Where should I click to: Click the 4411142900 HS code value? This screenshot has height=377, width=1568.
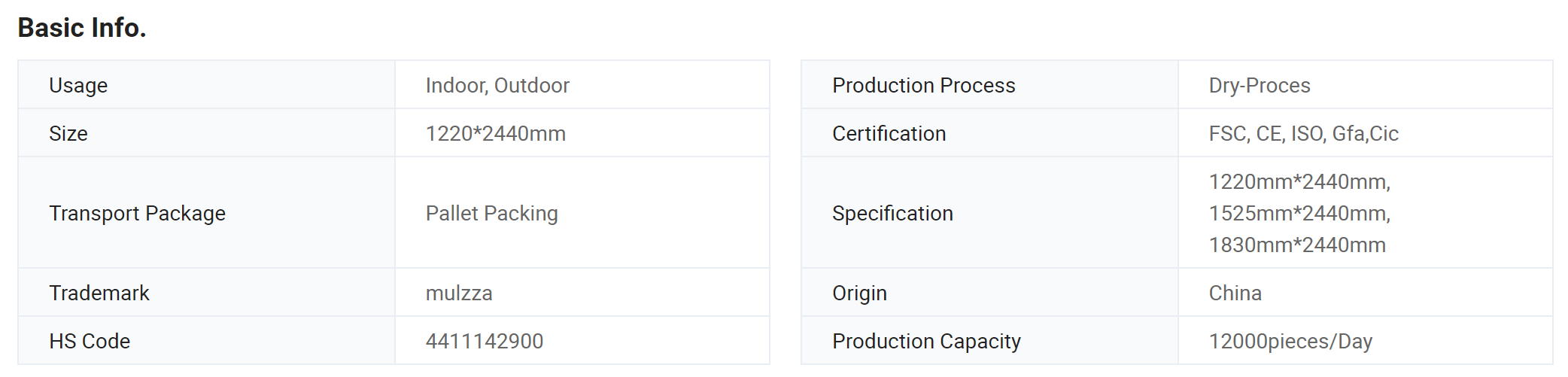[x=485, y=341]
